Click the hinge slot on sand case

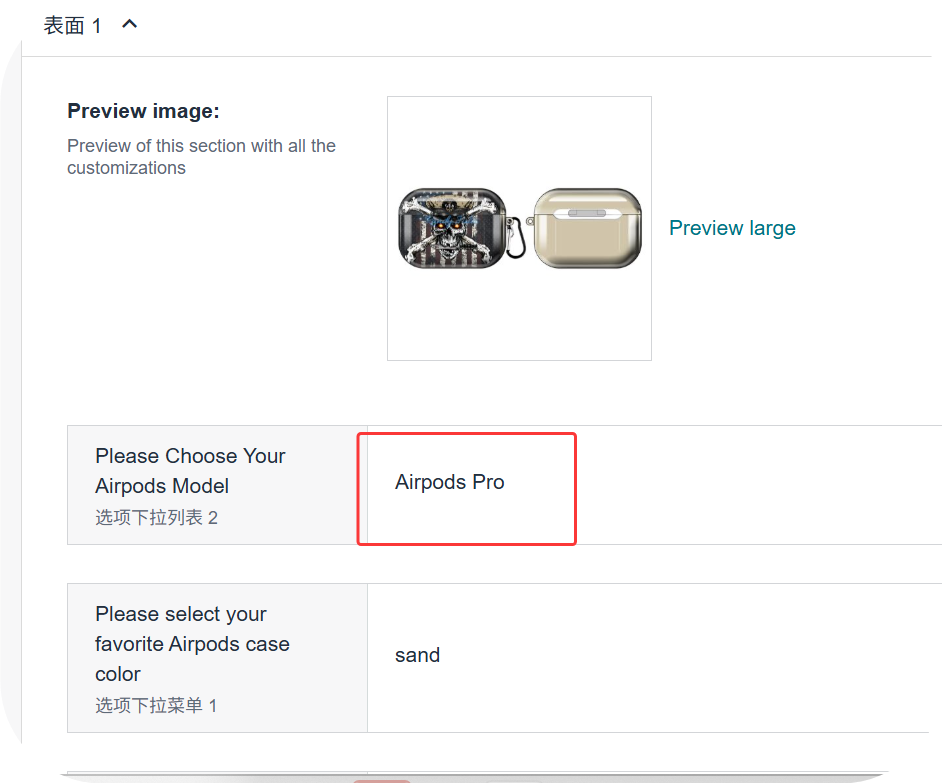pos(587,213)
